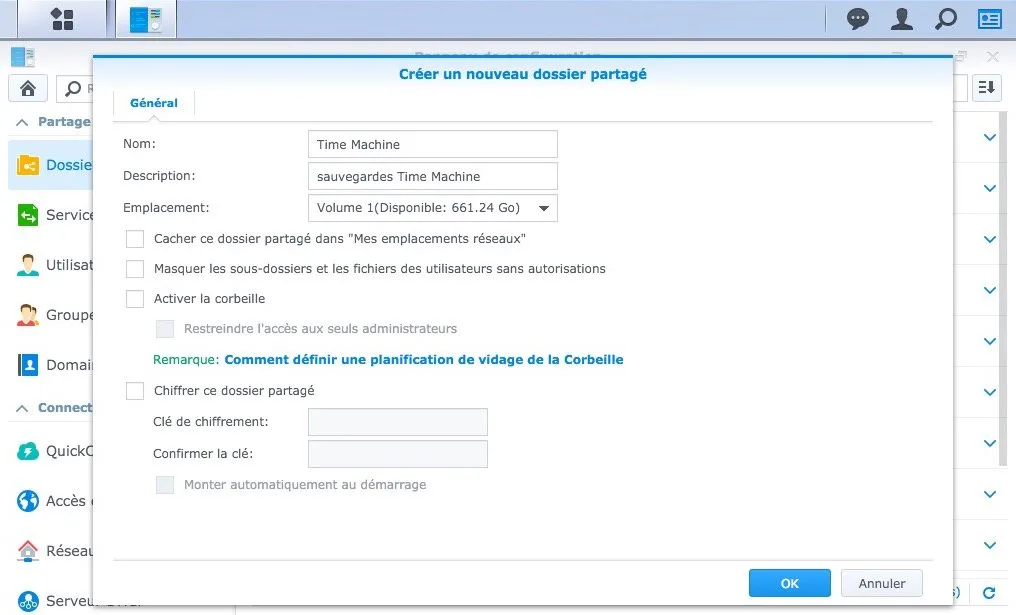Image resolution: width=1016 pixels, height=615 pixels.
Task: Click the Control Panel home button
Action: [x=27, y=88]
